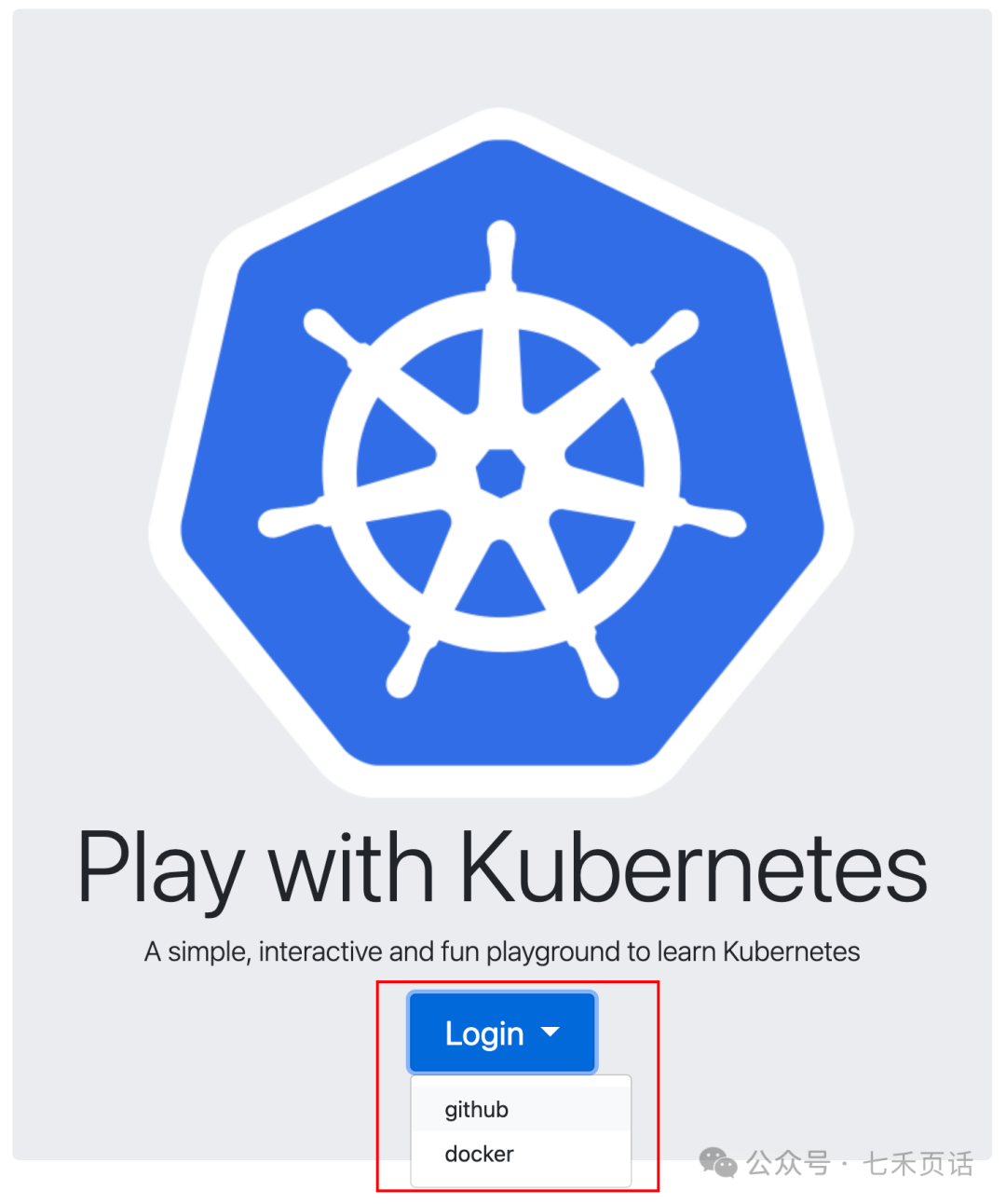The image size is (1006, 1204).
Task: Click the Kubernetes helm wheel logo
Action: click(x=501, y=454)
